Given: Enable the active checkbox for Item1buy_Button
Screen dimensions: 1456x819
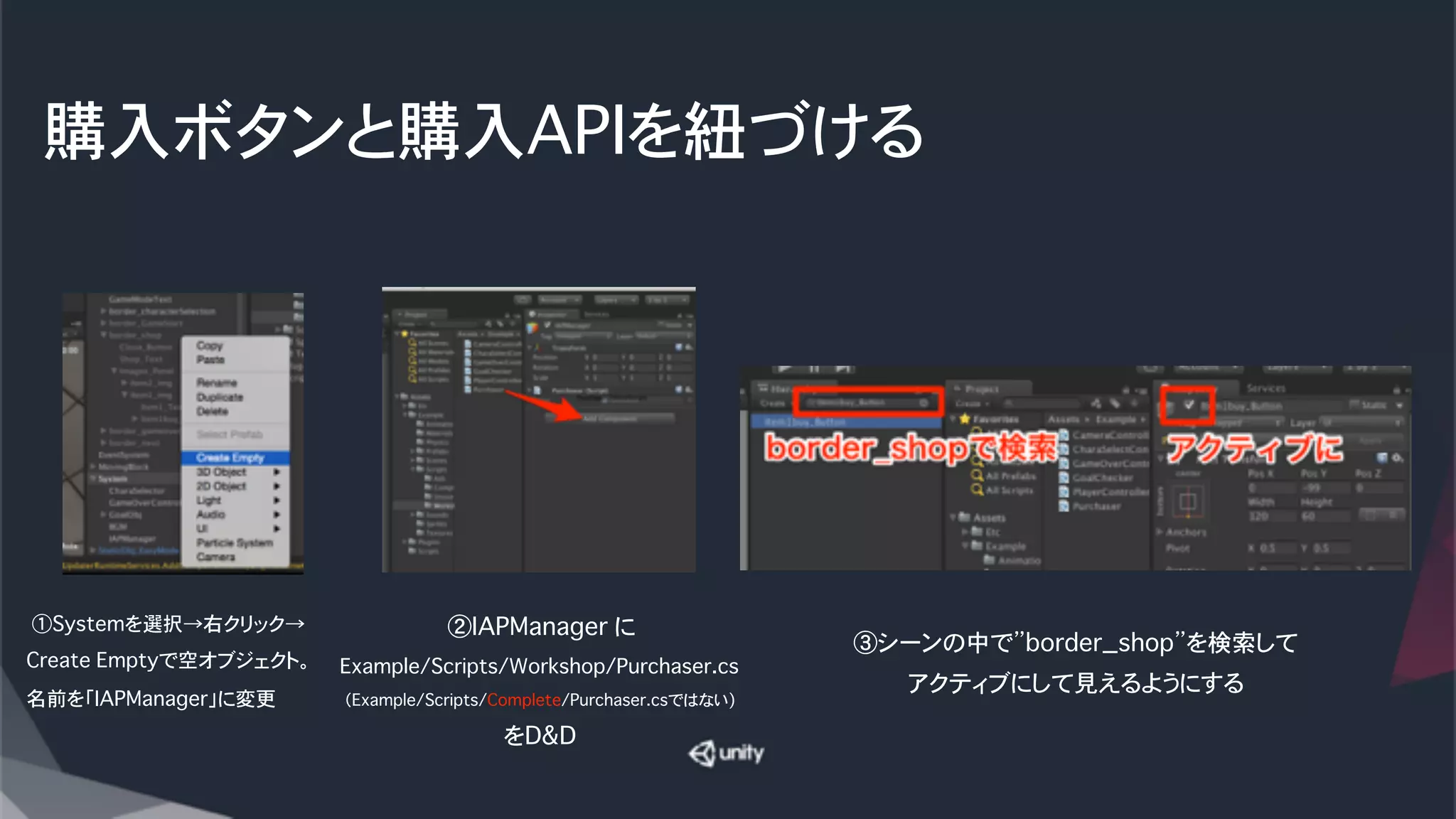Looking at the screenshot, I should point(1189,405).
